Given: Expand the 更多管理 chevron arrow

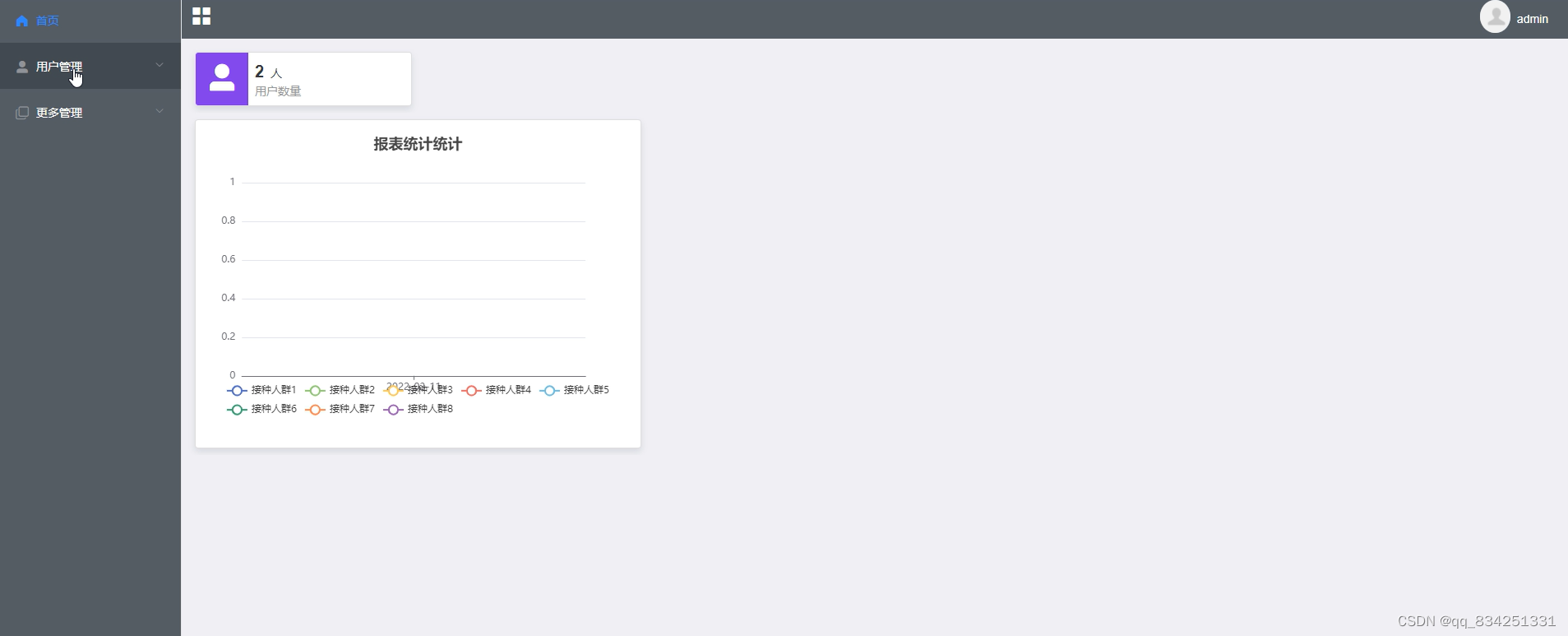Looking at the screenshot, I should coord(160,111).
